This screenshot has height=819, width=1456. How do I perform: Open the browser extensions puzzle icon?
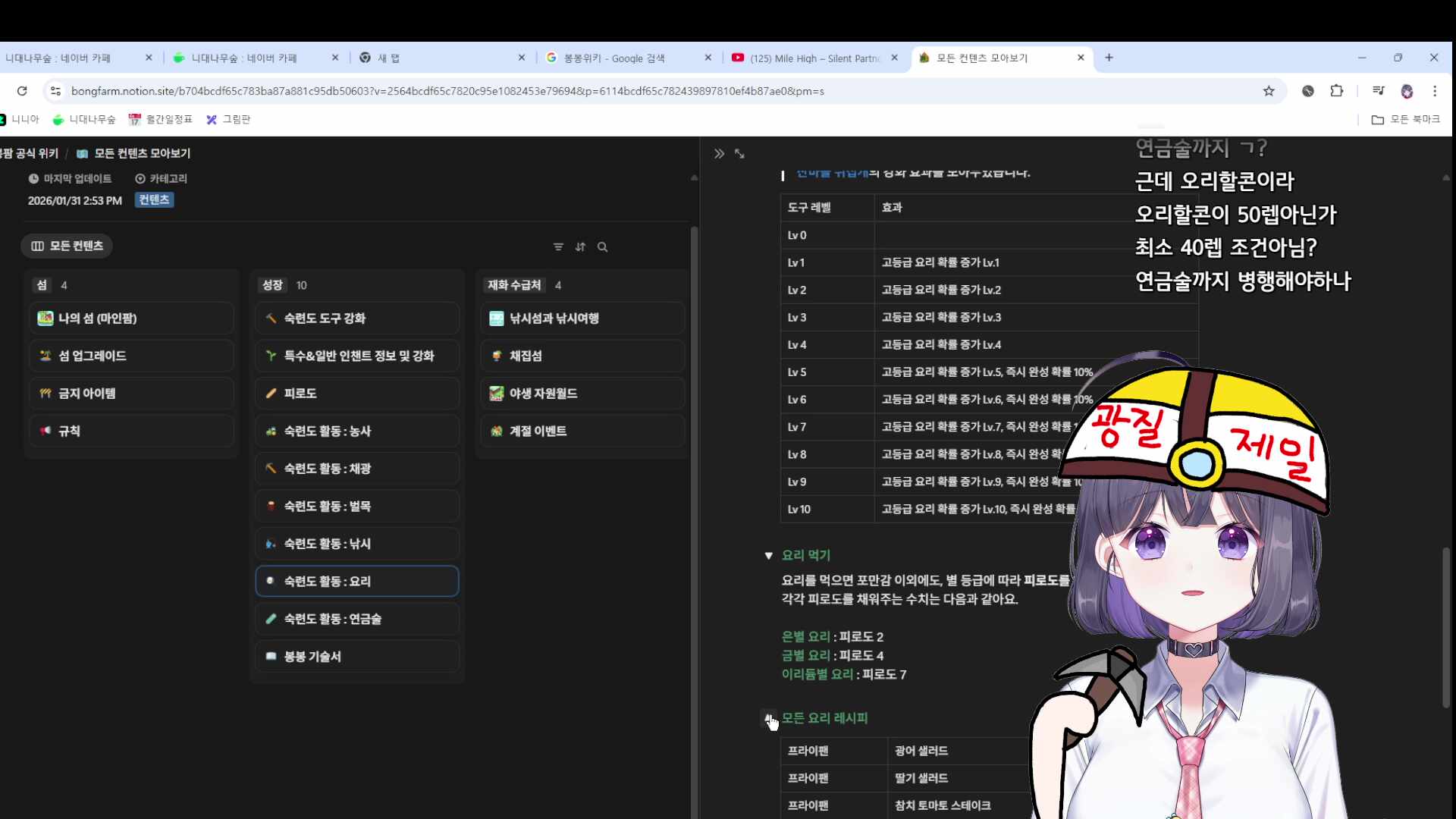pyautogui.click(x=1337, y=91)
